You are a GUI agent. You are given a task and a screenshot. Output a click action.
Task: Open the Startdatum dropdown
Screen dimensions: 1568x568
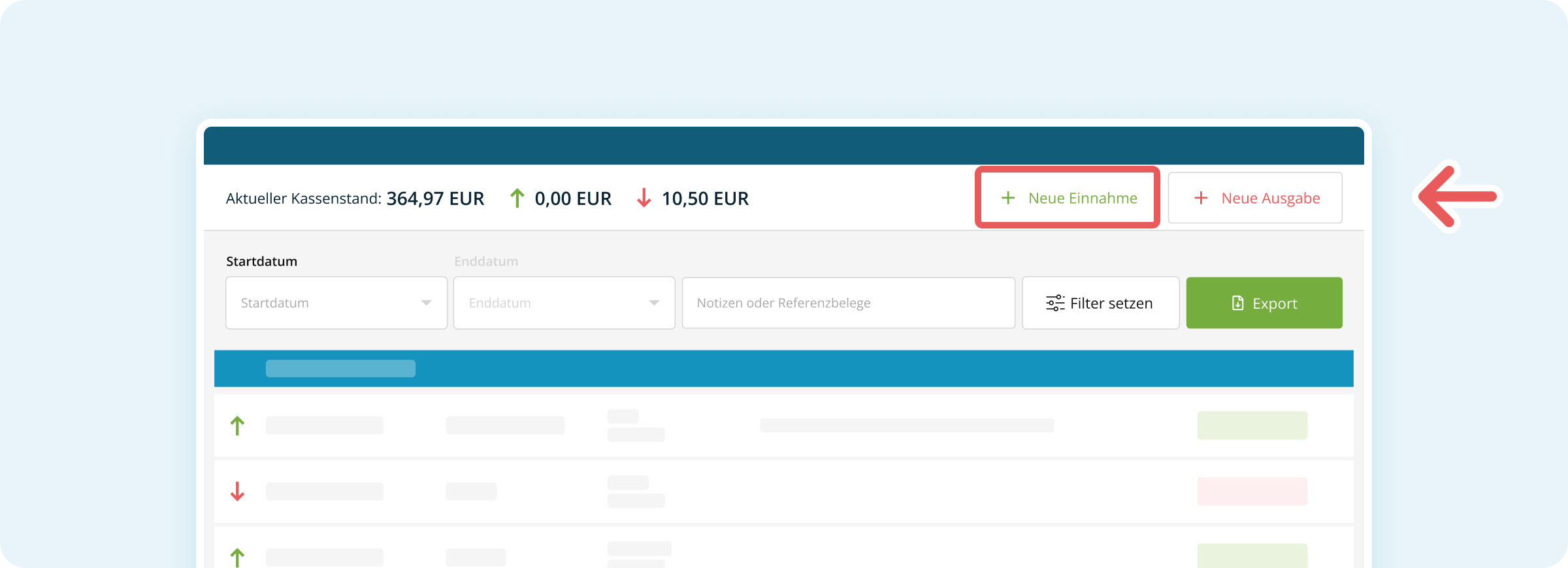pyautogui.click(x=336, y=303)
